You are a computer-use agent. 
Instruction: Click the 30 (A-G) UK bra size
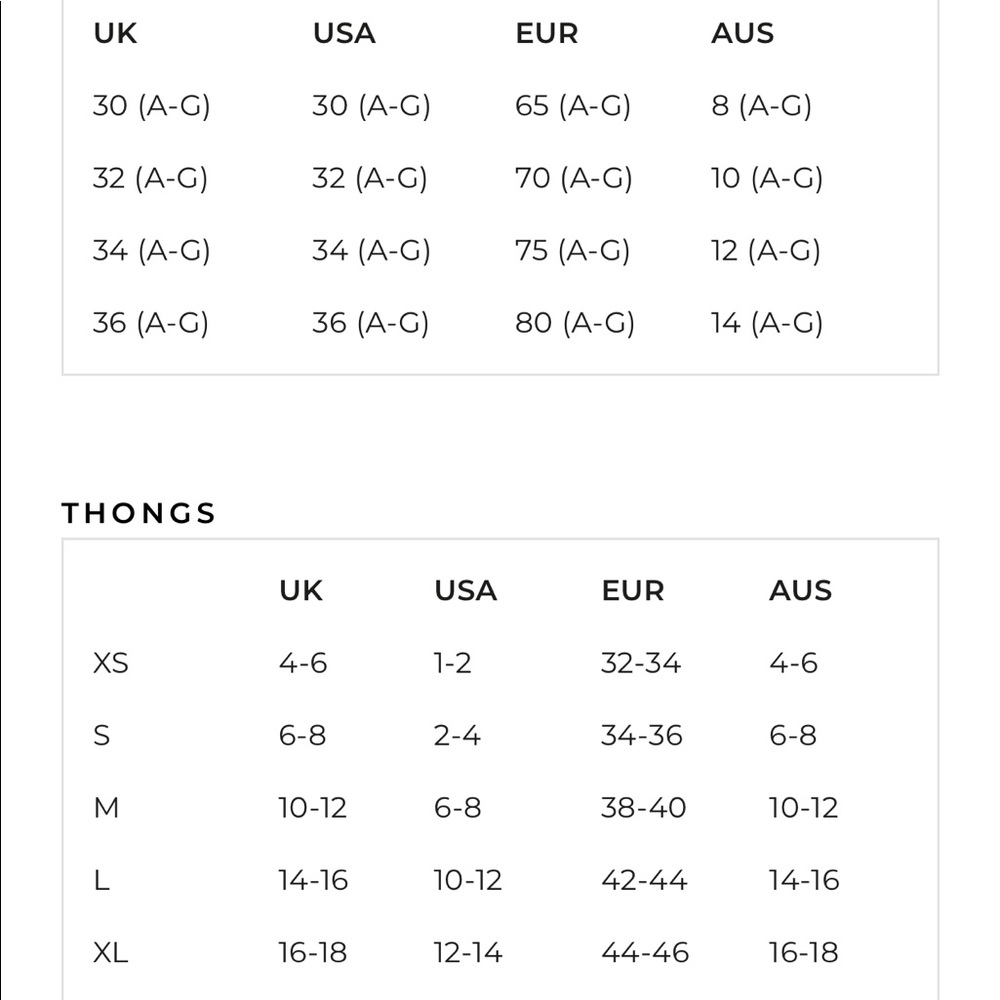151,106
